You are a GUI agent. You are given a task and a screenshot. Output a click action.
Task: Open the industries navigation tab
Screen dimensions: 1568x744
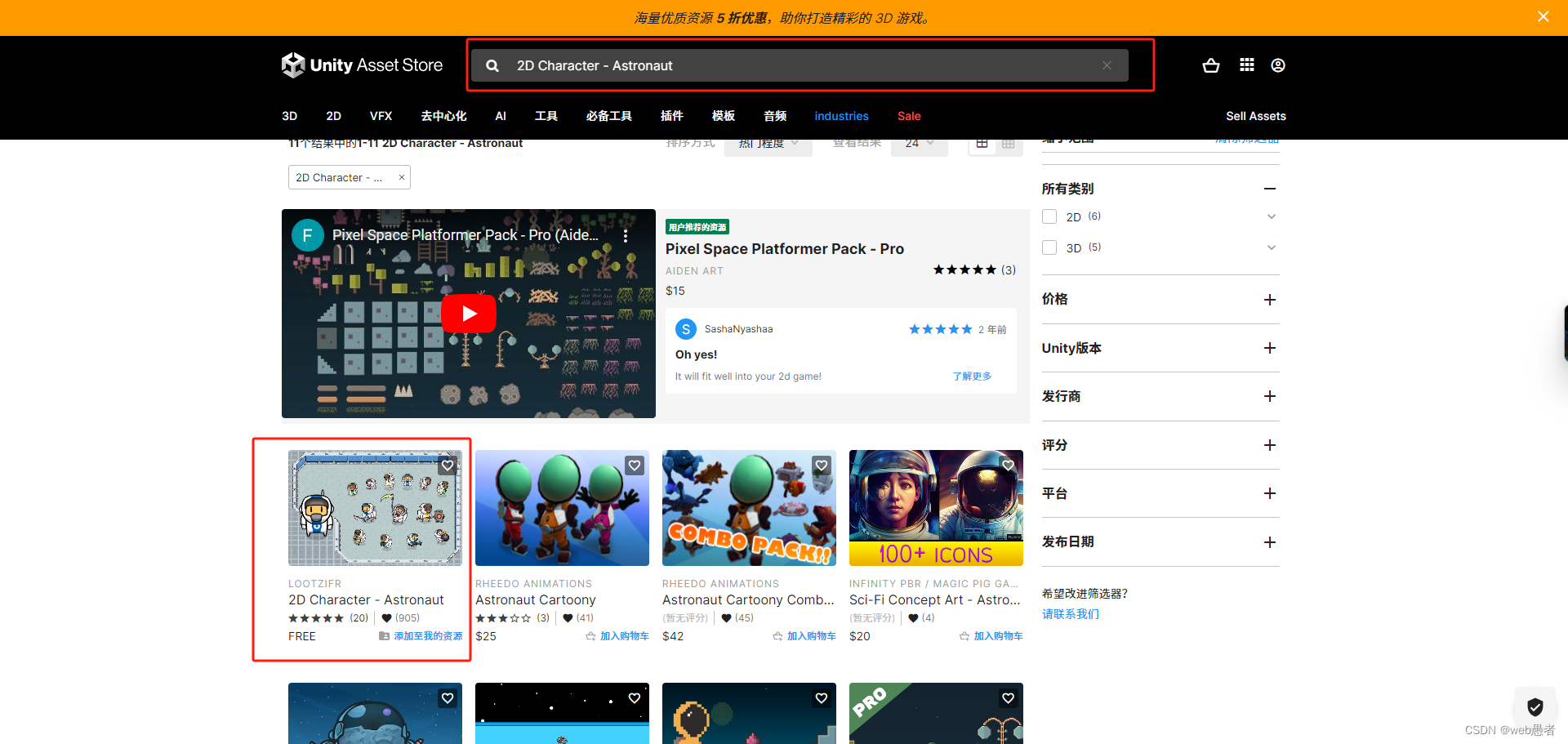point(841,116)
